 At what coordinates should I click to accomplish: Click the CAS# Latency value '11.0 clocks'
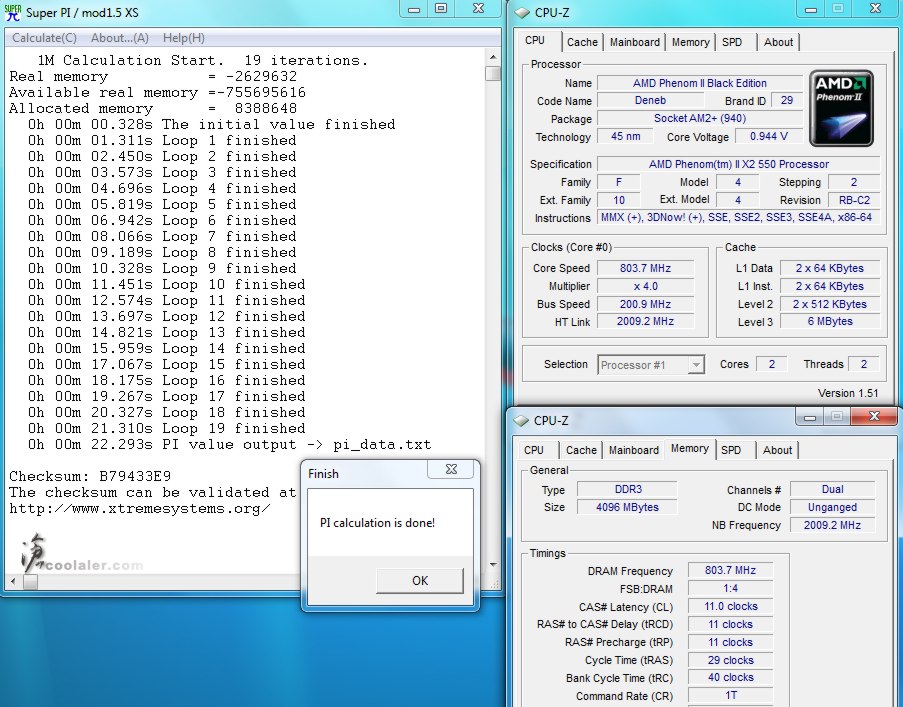click(731, 606)
